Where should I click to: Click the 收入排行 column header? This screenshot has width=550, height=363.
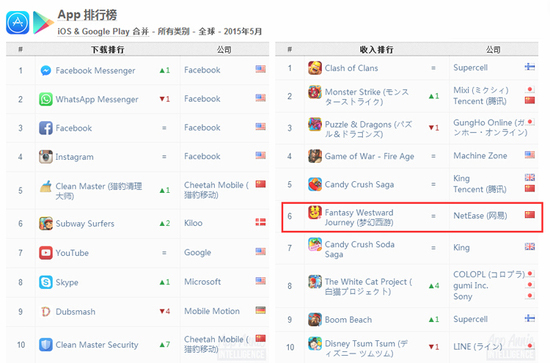pos(376,49)
